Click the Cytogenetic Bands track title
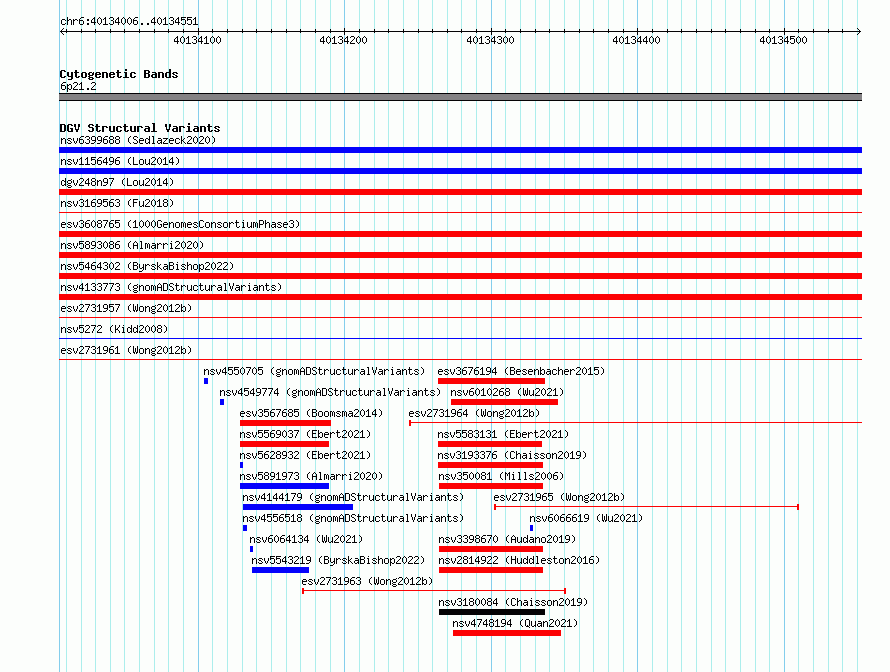The height and width of the screenshot is (672, 890). (119, 74)
